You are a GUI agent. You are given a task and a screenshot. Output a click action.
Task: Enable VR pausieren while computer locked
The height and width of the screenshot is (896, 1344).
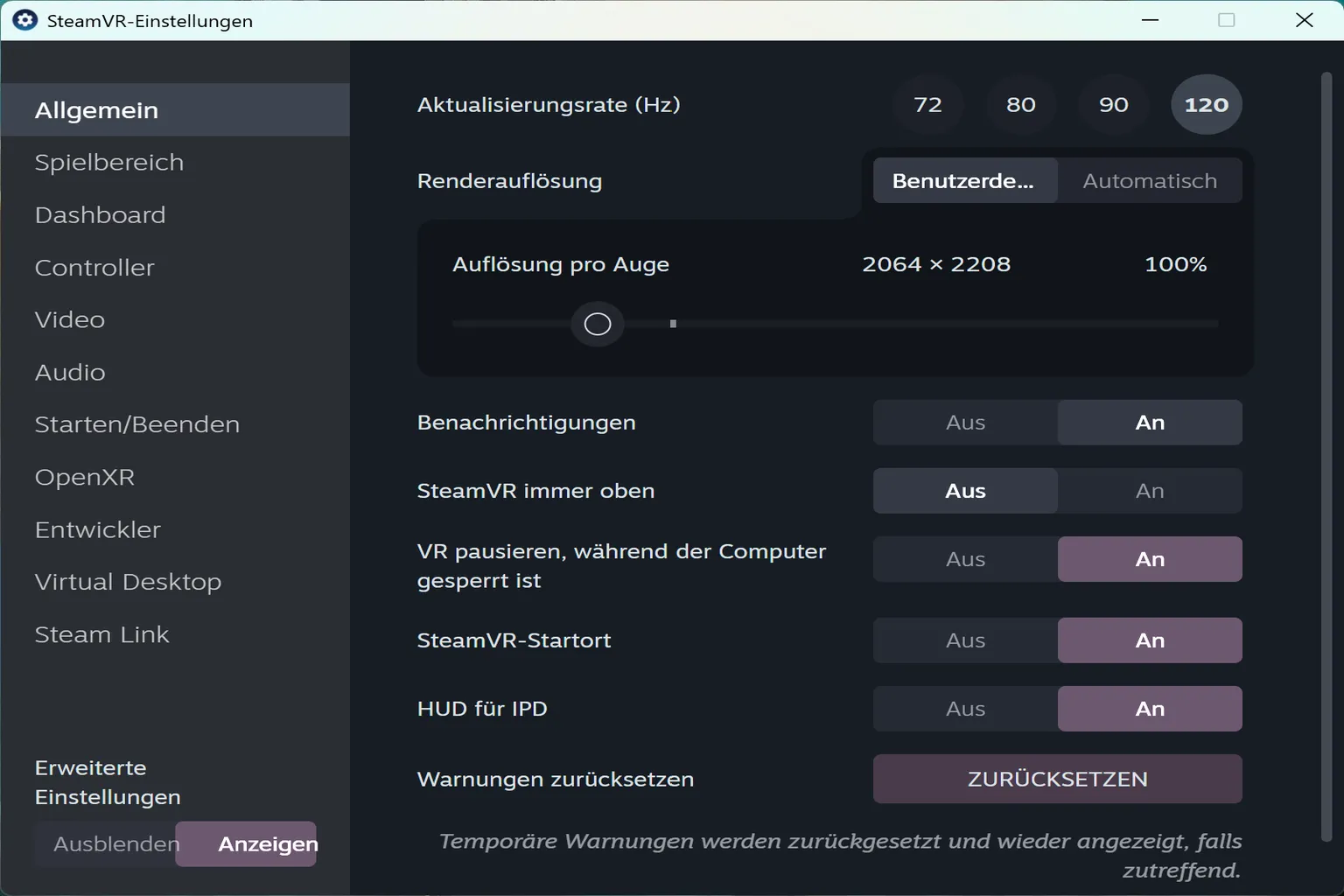pos(1150,559)
